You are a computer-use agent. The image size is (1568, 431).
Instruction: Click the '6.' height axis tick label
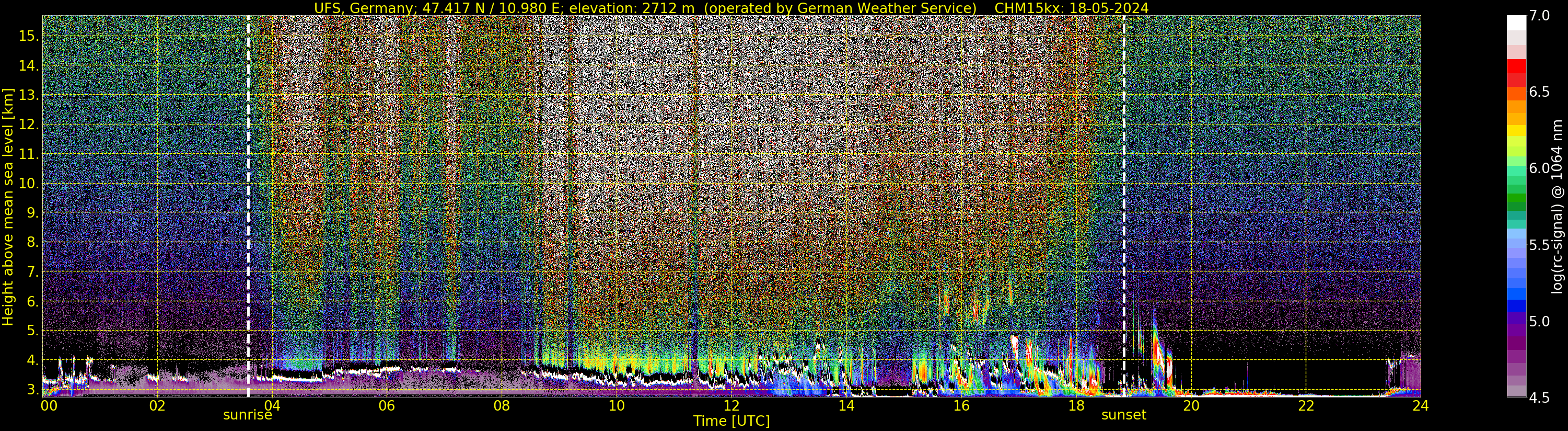tap(32, 301)
